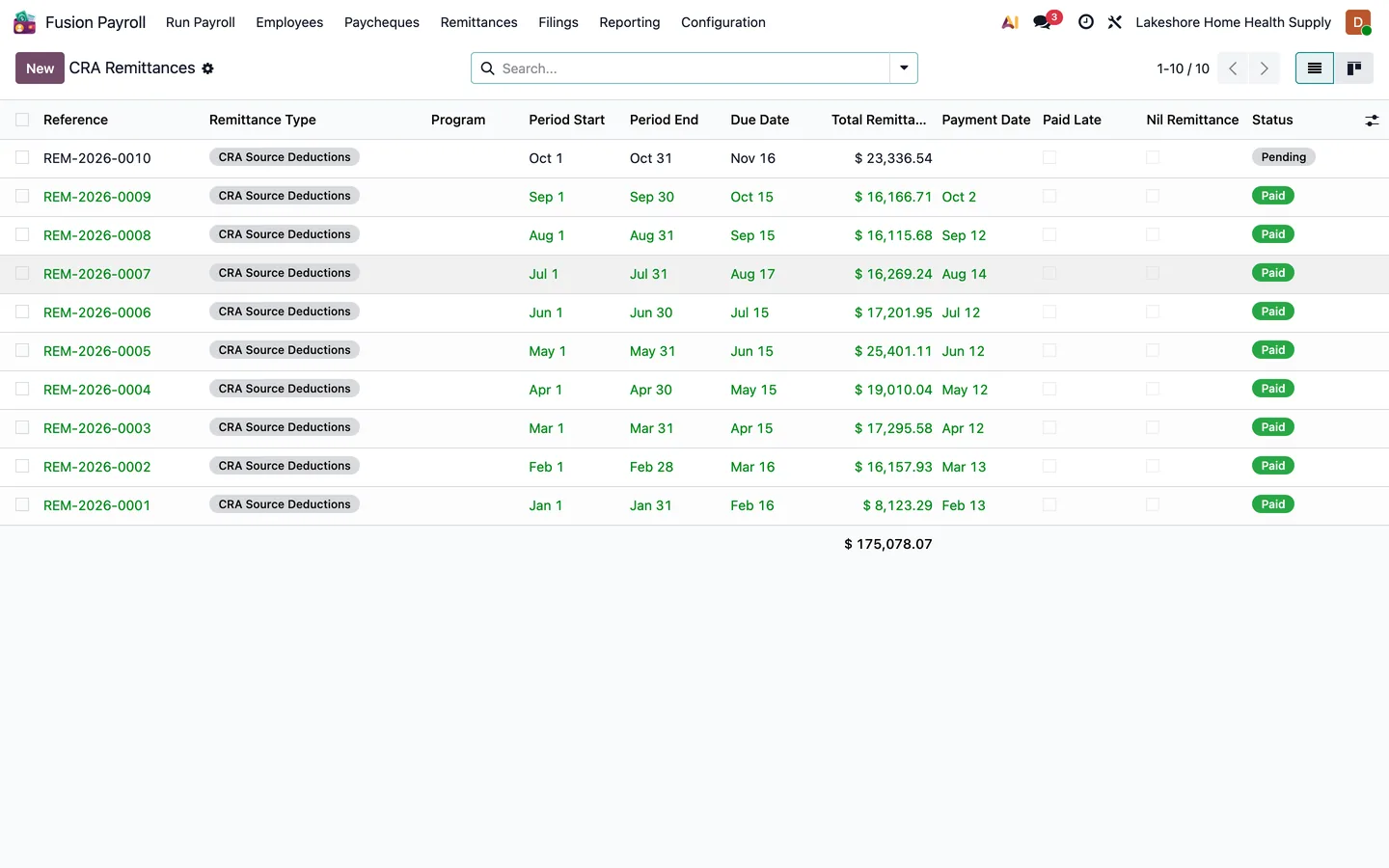Click the Paid badge for REM-2026-0002
The image size is (1389, 868).
[1273, 466]
